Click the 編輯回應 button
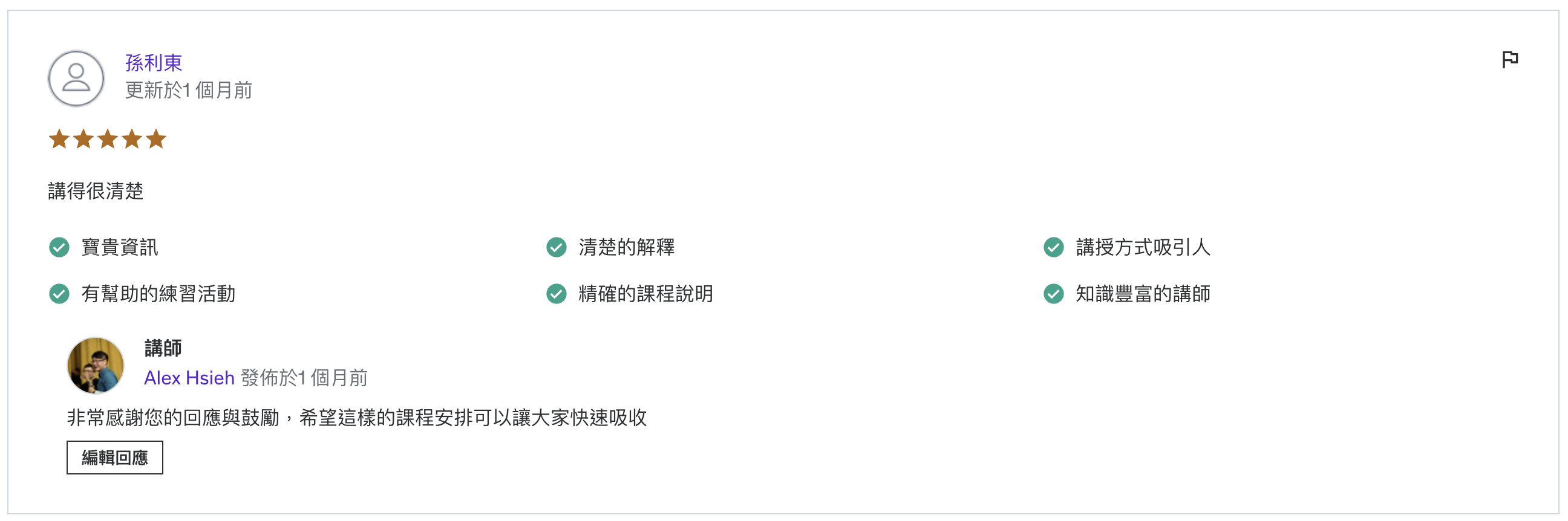 [114, 456]
